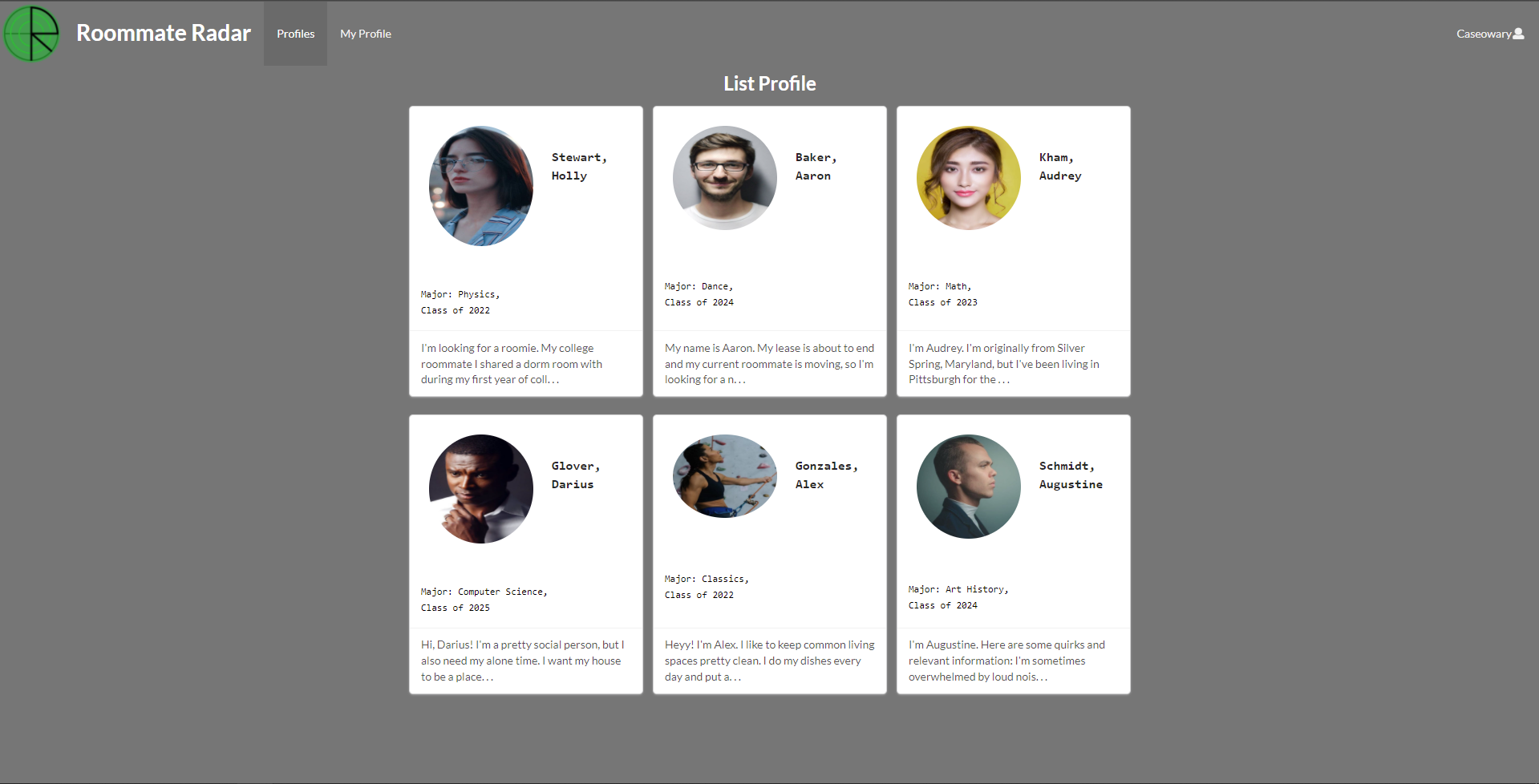1539x784 pixels.
Task: Click the bio starting 'Hi, Darius!'
Action: point(522,661)
